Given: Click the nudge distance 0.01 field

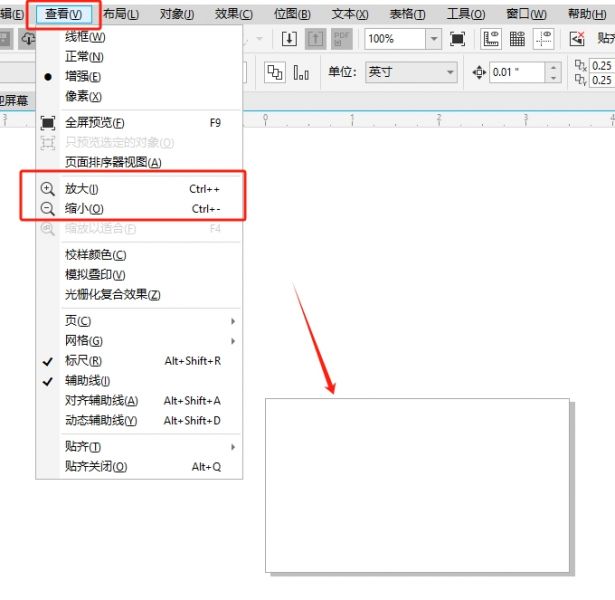Looking at the screenshot, I should 517,73.
